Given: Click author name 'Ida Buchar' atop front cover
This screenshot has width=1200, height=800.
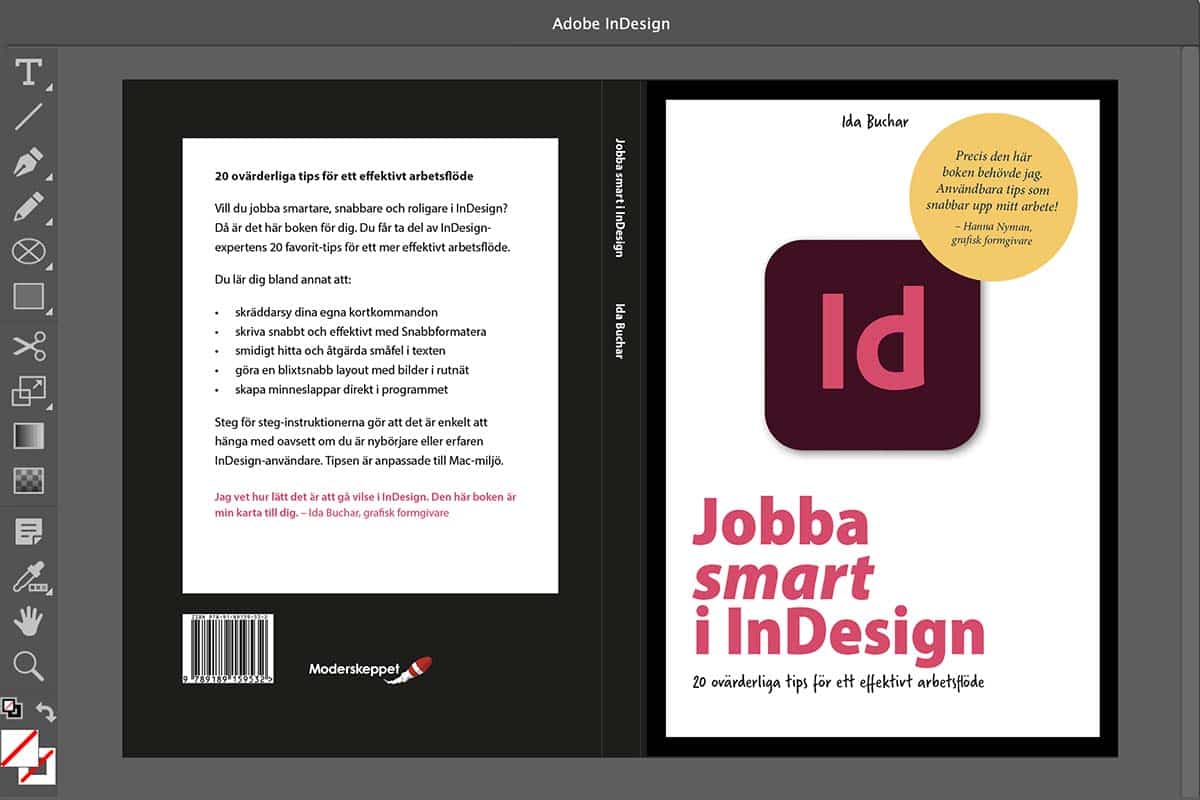Looking at the screenshot, I should [x=875, y=122].
